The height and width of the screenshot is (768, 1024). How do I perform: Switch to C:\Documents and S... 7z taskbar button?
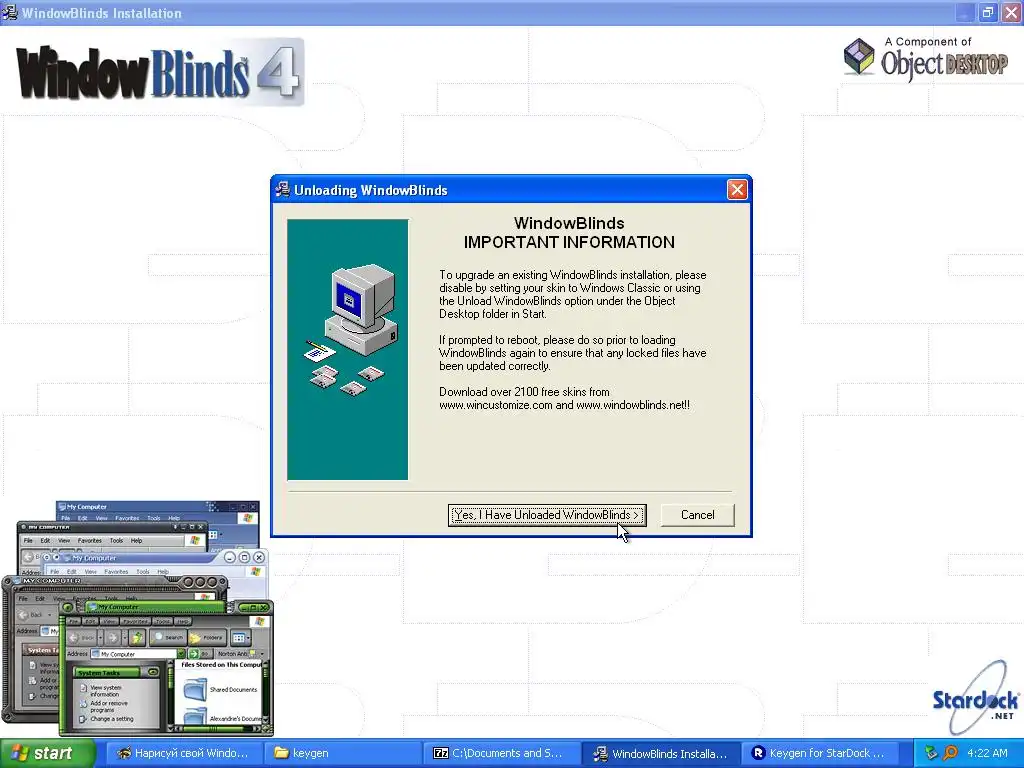point(502,753)
